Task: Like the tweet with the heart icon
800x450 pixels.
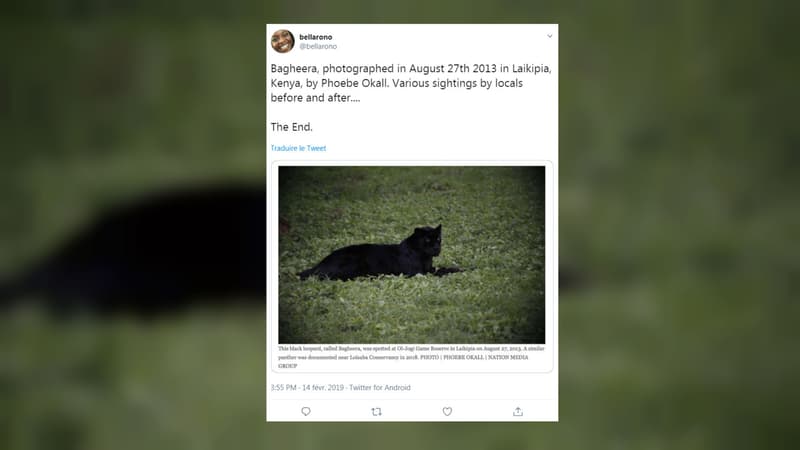Action: 447,411
